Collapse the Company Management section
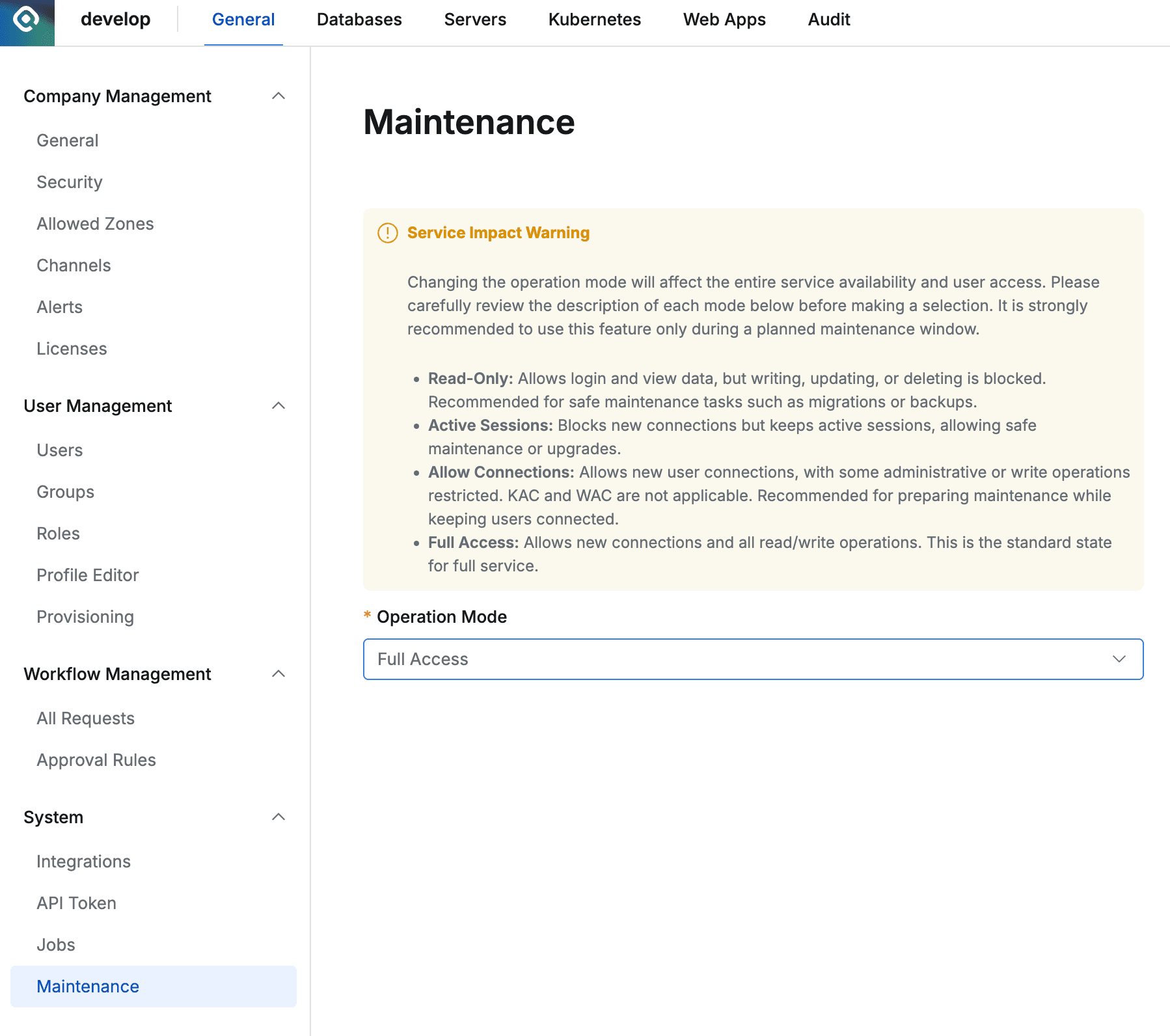The height and width of the screenshot is (1036, 1170). (279, 96)
